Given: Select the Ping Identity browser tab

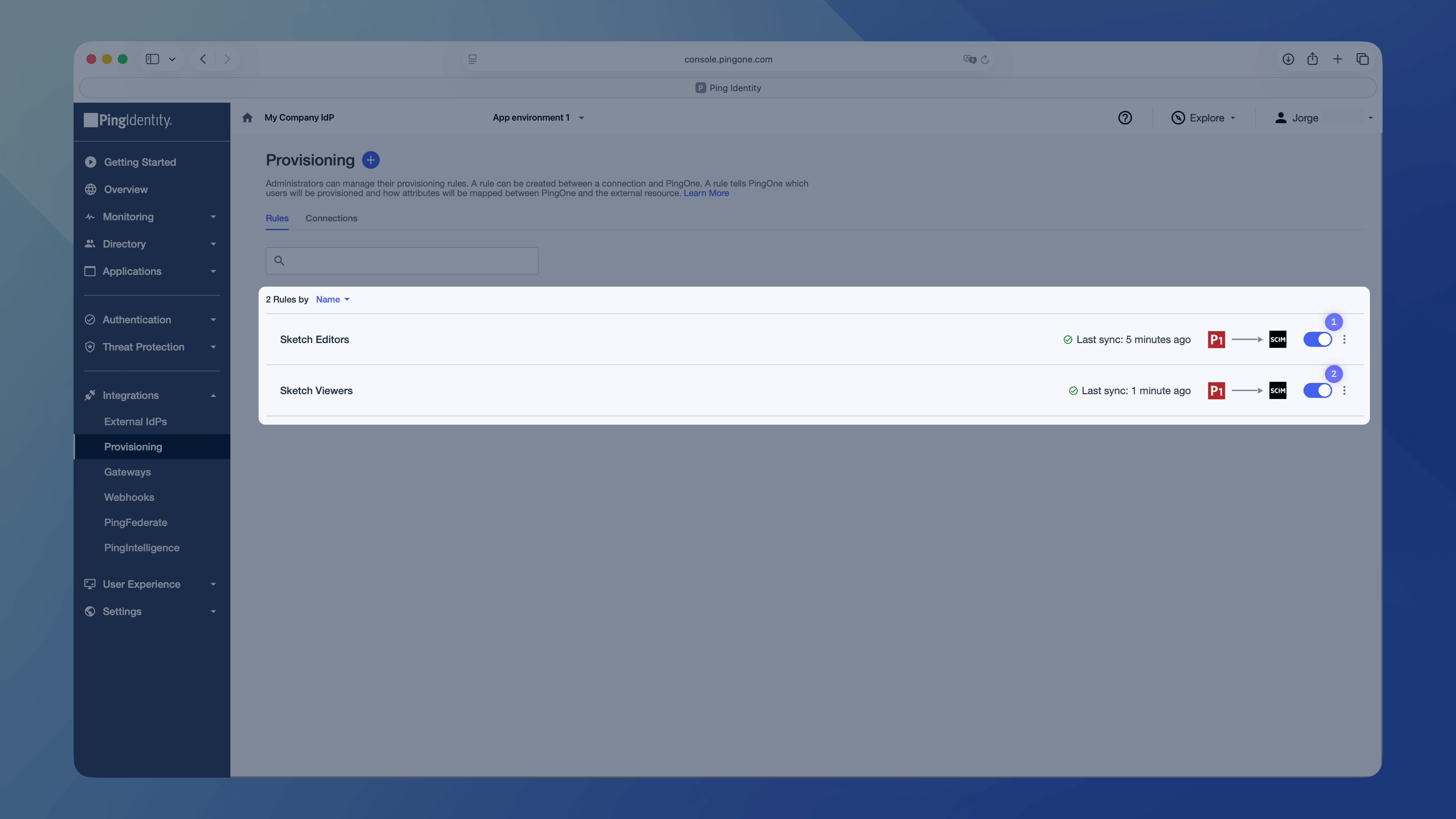Looking at the screenshot, I should [x=728, y=88].
